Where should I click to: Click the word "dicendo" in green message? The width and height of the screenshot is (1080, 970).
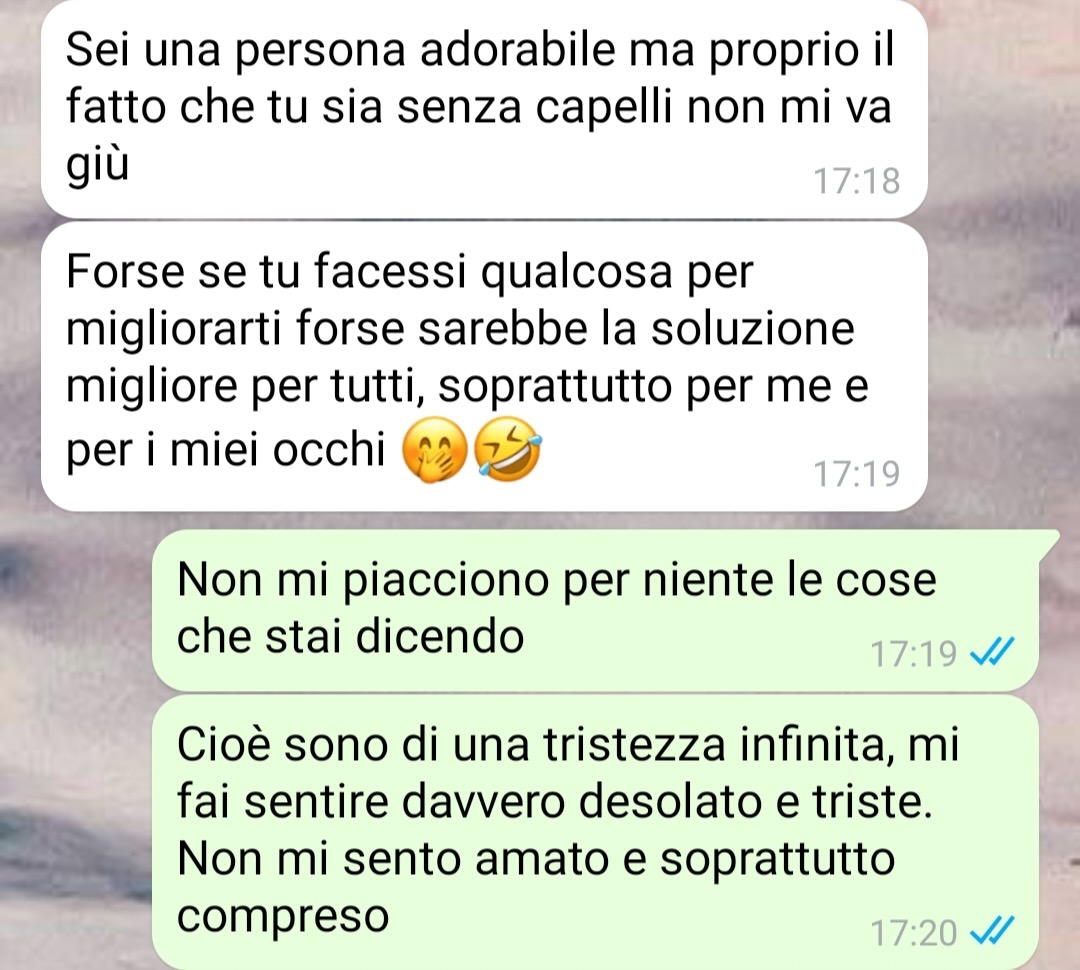coord(440,636)
